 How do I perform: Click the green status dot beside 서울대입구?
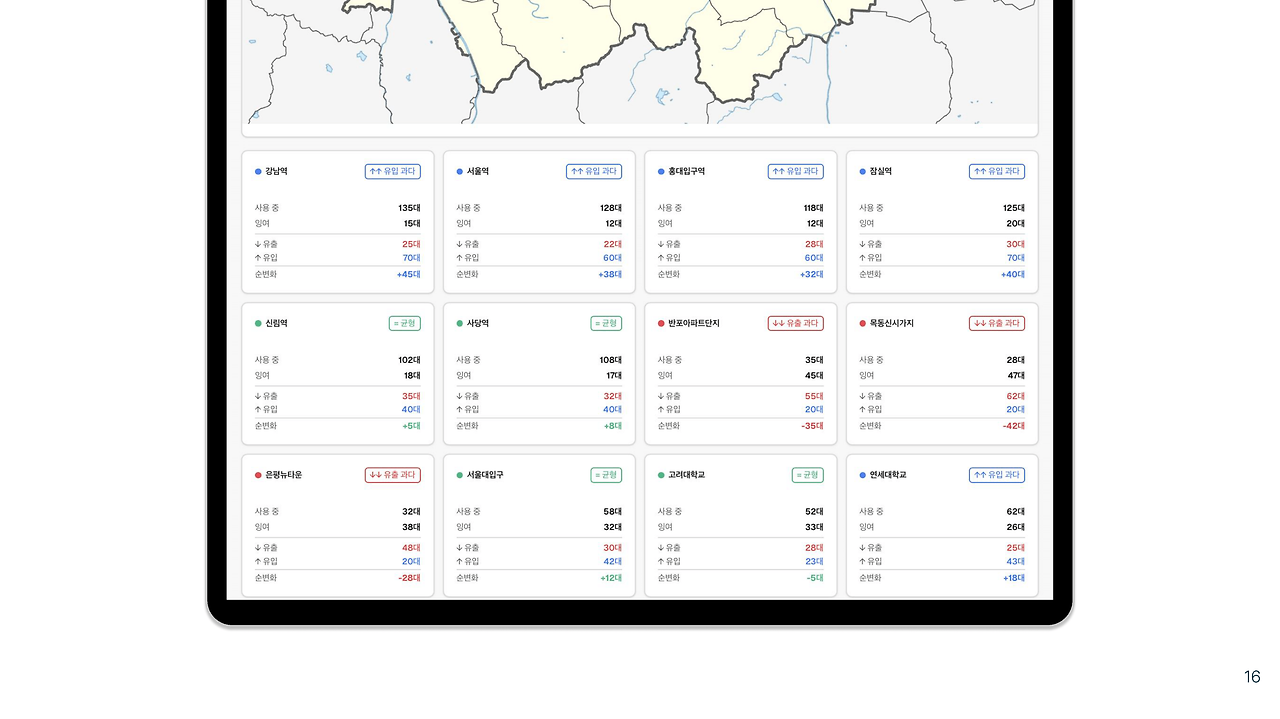(x=460, y=475)
